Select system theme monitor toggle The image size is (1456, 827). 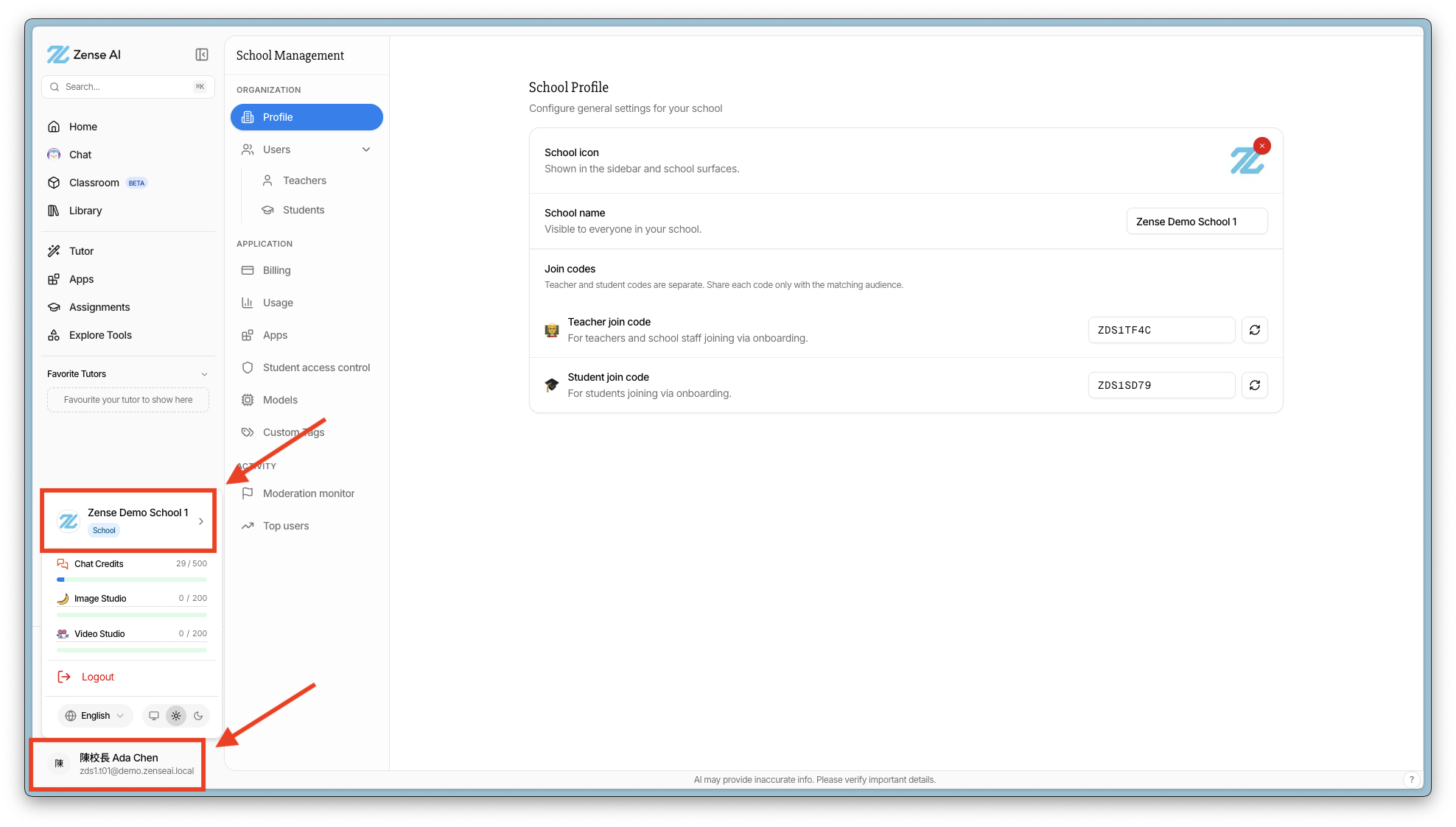coord(154,716)
